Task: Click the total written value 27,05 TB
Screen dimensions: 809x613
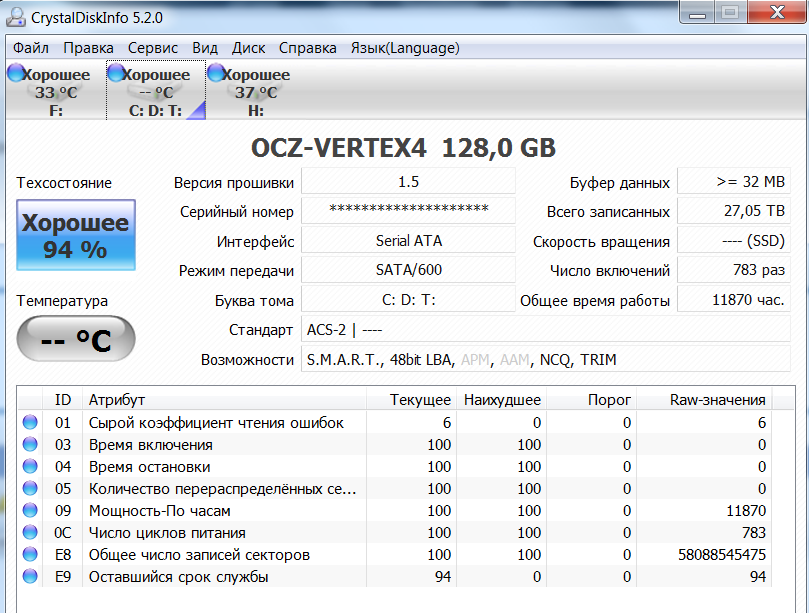Action: 733,211
